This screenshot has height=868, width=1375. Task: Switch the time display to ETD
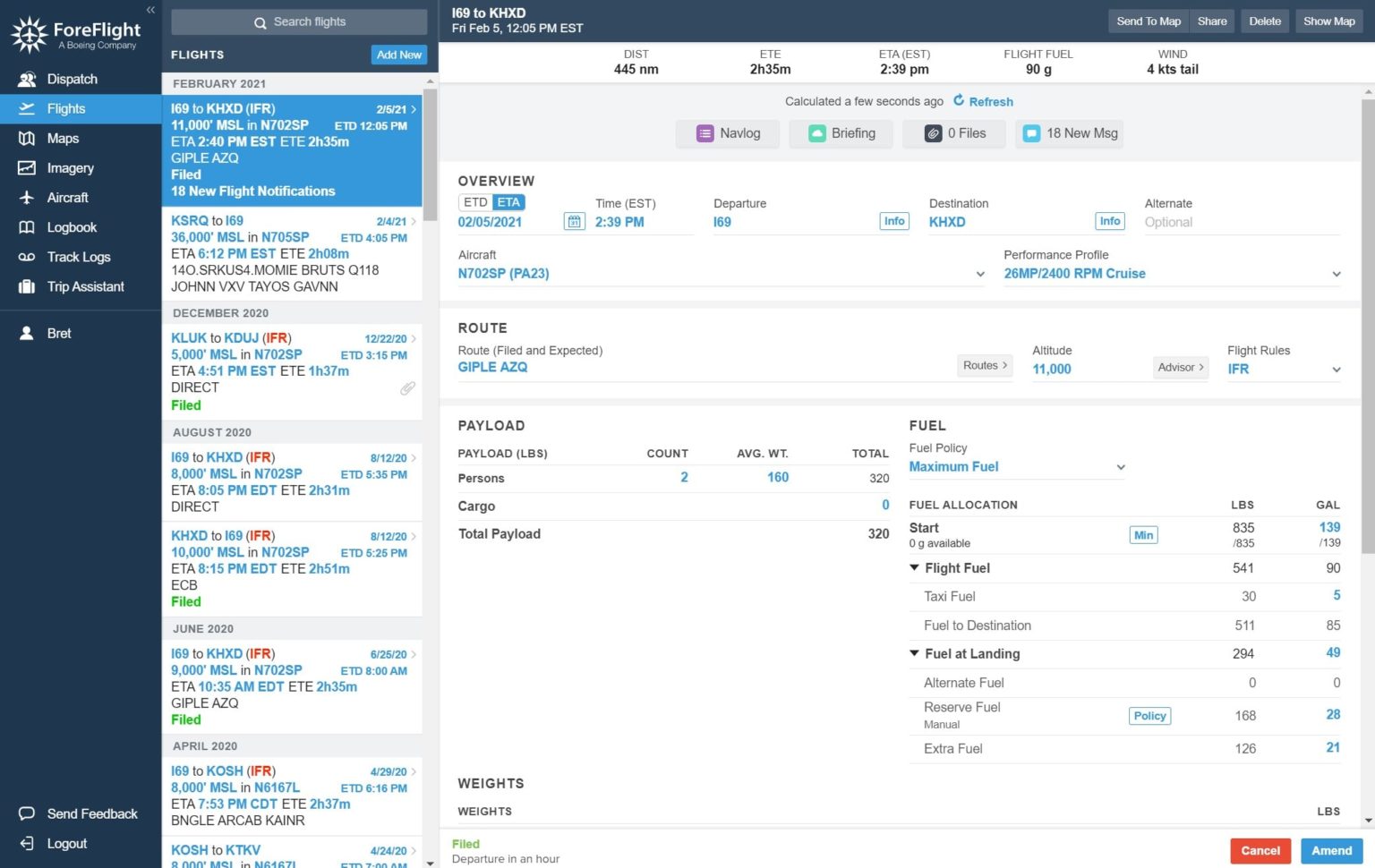click(474, 201)
